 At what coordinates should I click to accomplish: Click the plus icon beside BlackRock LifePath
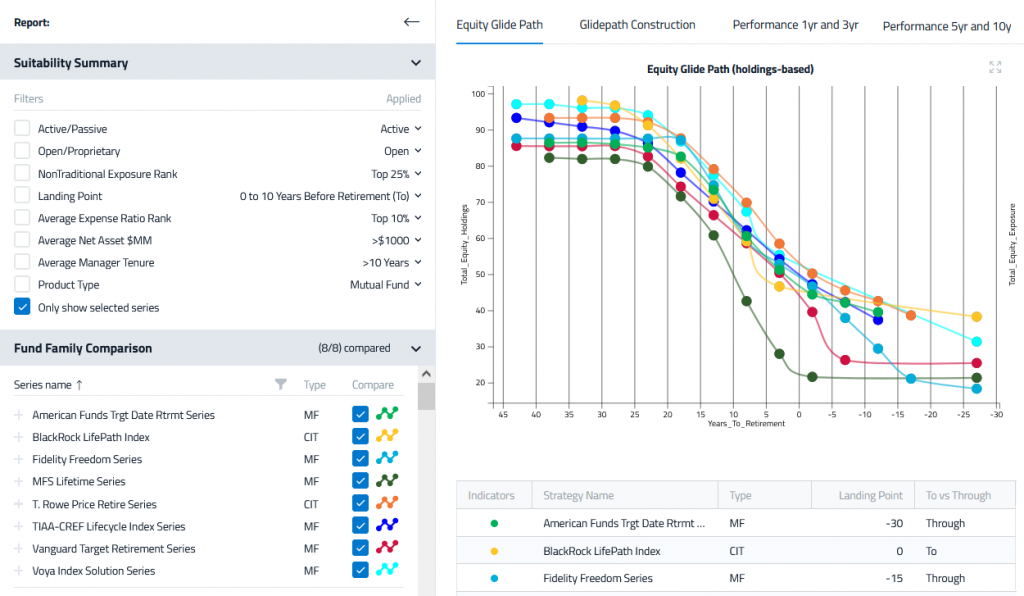click(x=19, y=437)
